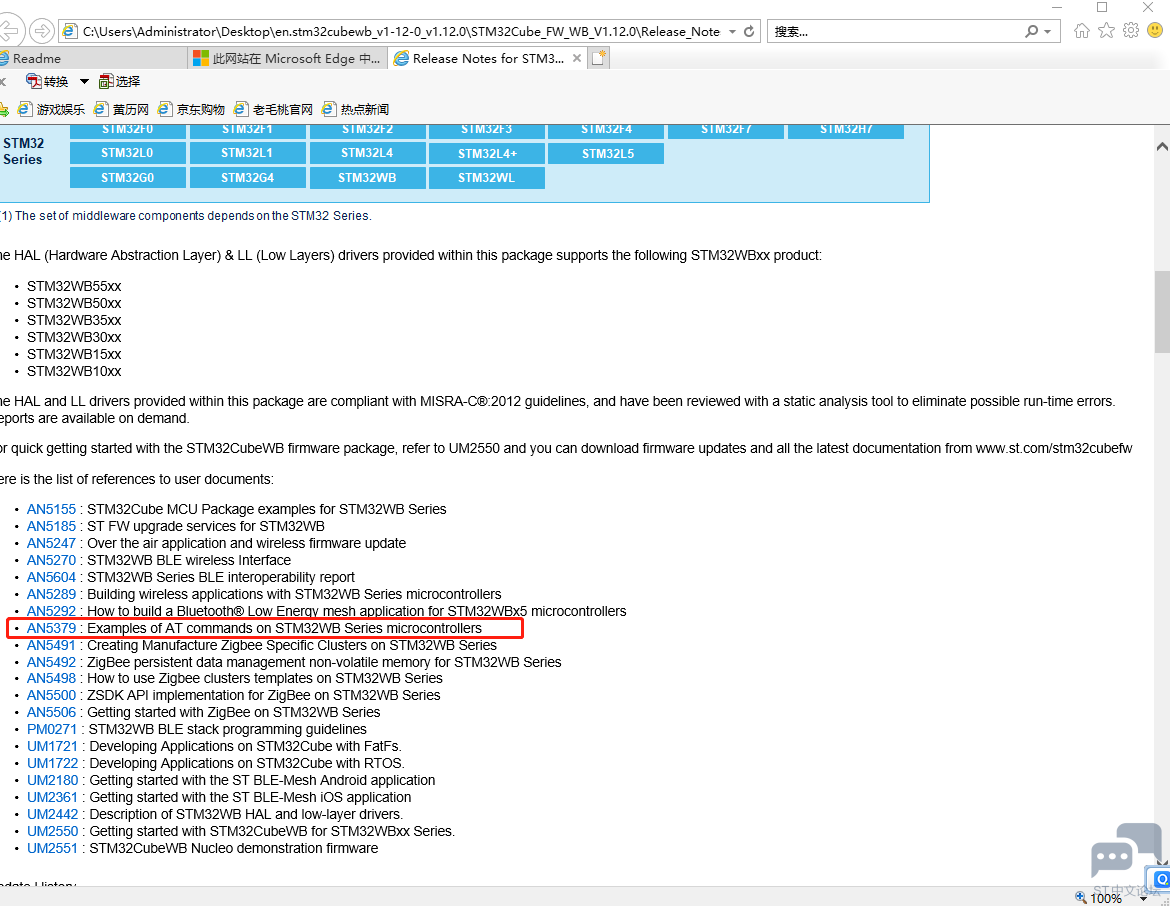This screenshot has height=906, width=1170.
Task: Open the PM0271 programming guidelines link
Action: [52, 729]
